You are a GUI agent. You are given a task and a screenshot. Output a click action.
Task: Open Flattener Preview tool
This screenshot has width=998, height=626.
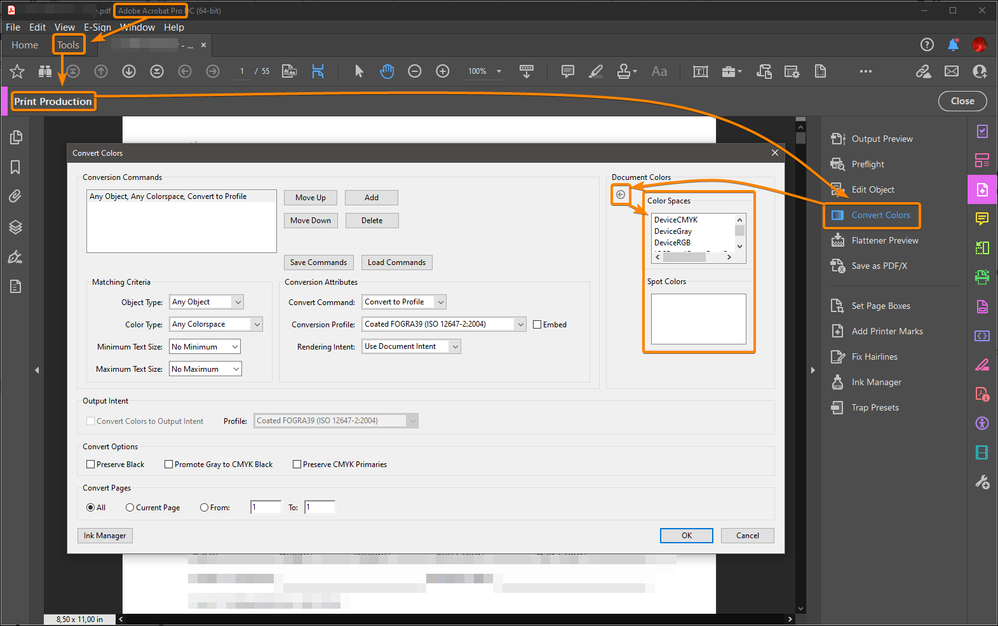click(x=884, y=241)
